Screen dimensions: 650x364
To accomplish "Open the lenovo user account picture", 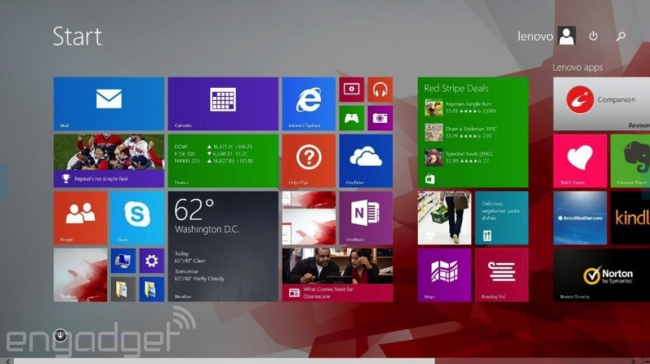I will tap(566, 36).
